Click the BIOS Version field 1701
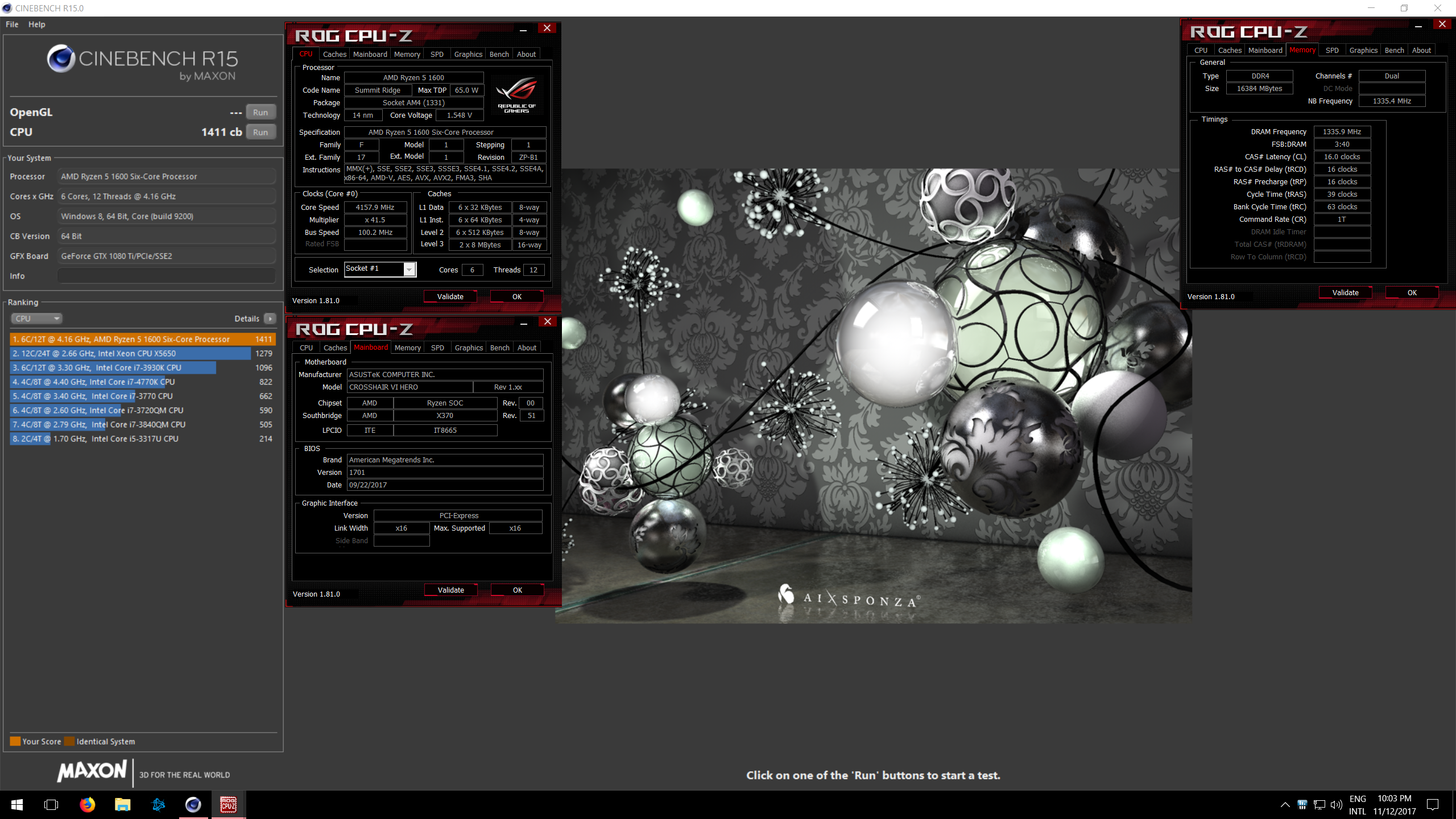This screenshot has height=819, width=1456. coord(445,472)
